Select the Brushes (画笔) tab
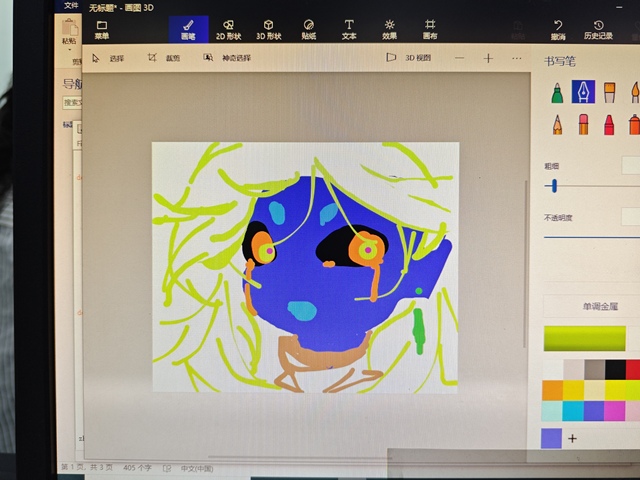Image resolution: width=640 pixels, height=480 pixels. point(188,29)
